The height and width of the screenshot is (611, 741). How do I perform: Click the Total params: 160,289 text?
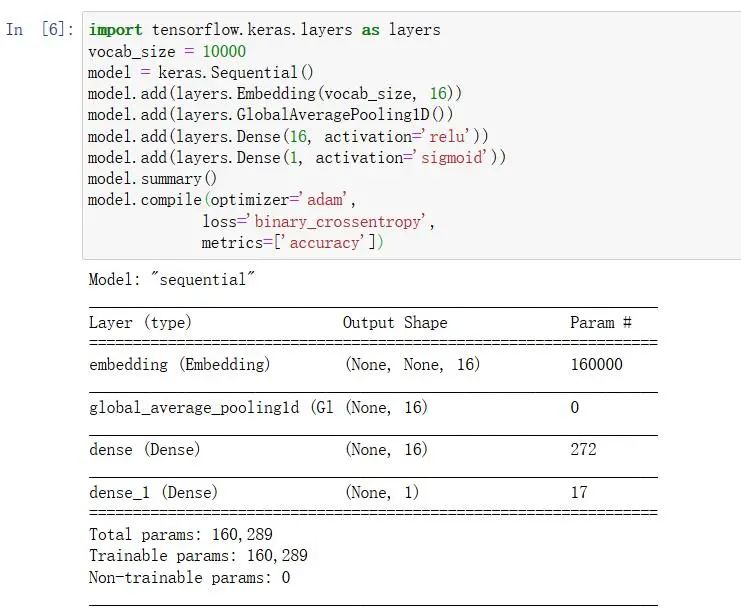tap(181, 535)
